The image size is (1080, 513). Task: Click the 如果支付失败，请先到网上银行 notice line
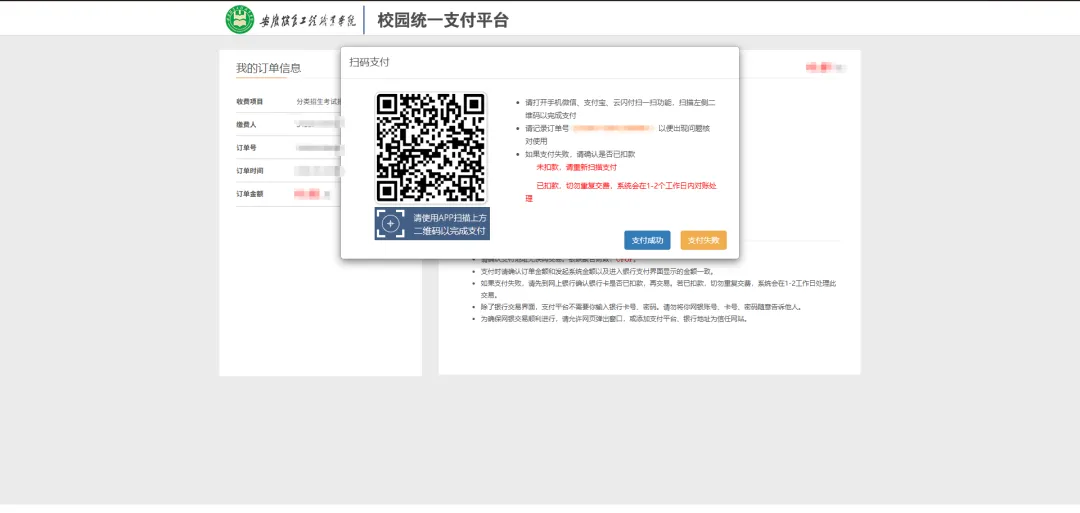coord(658,289)
